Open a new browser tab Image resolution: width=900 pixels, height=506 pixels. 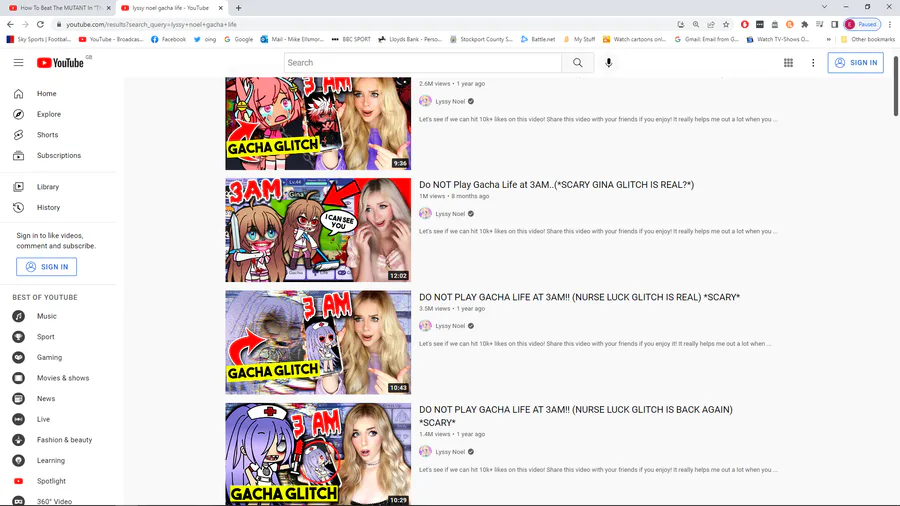[238, 8]
